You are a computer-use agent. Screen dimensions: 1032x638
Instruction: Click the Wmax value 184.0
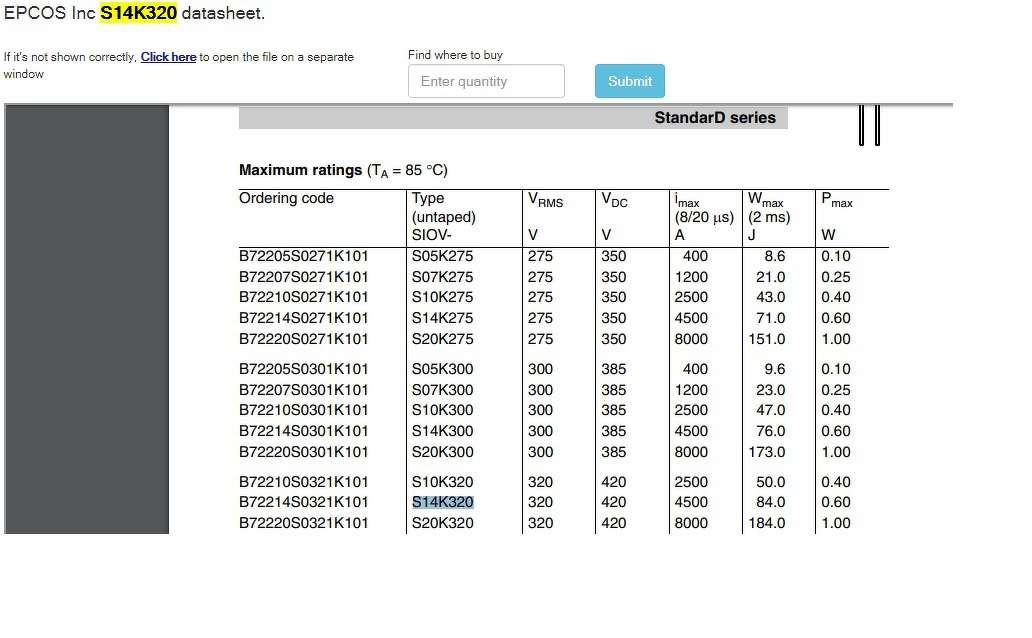pos(767,523)
